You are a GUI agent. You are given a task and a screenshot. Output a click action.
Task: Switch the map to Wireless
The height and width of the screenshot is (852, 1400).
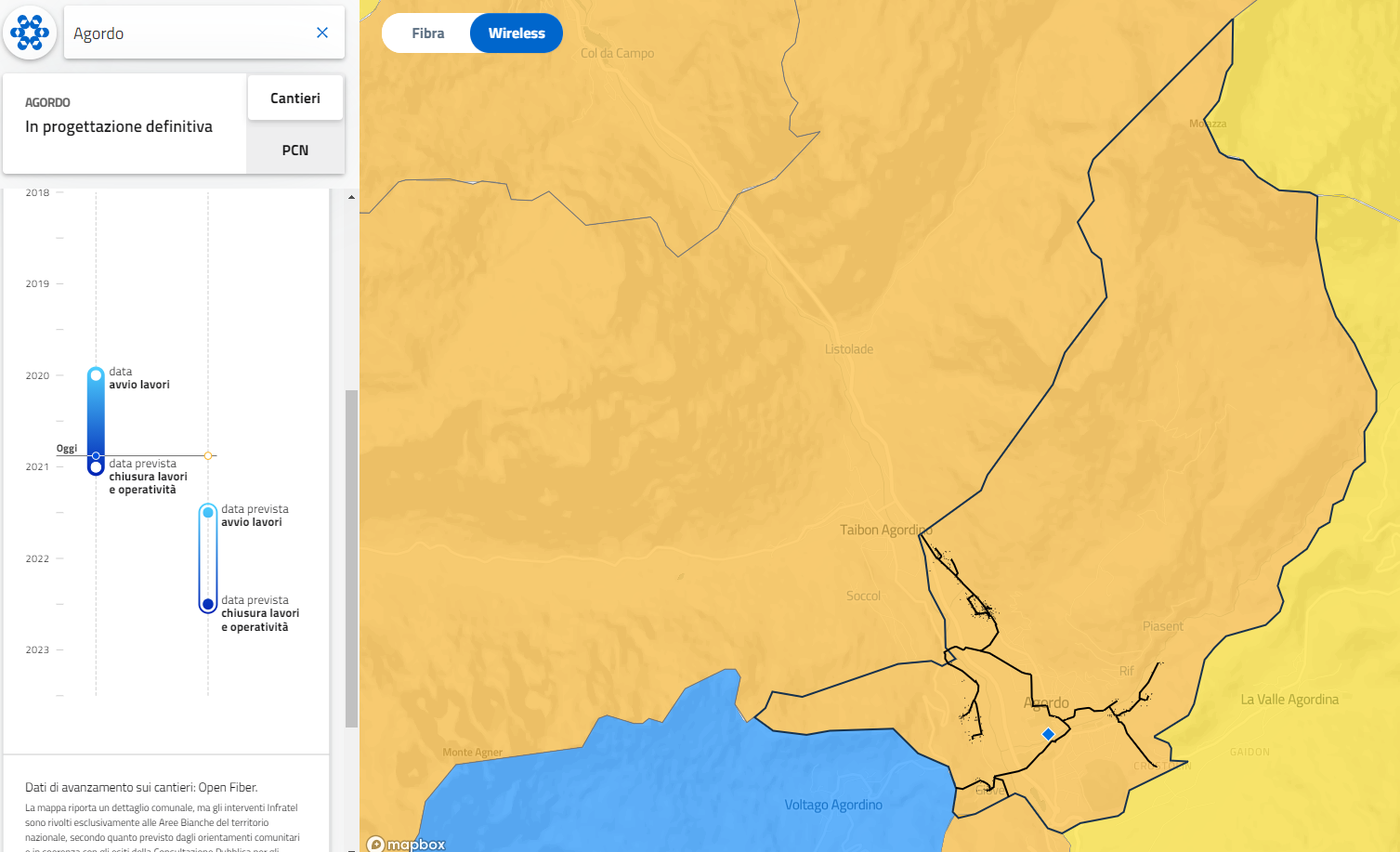517,33
